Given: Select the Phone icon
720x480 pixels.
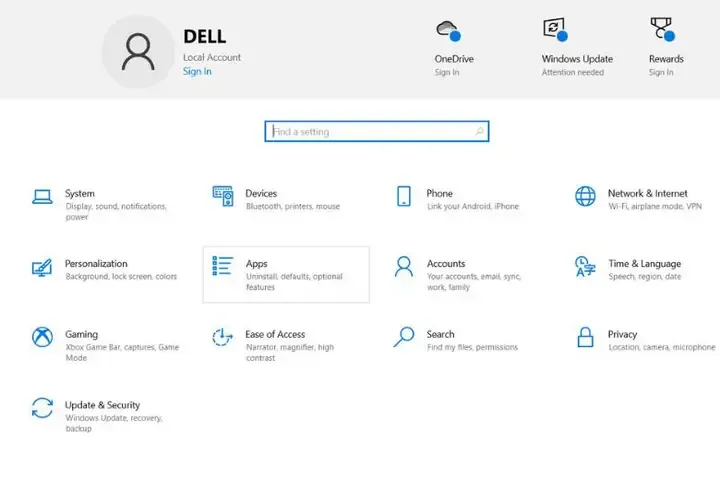Looking at the screenshot, I should (x=404, y=196).
